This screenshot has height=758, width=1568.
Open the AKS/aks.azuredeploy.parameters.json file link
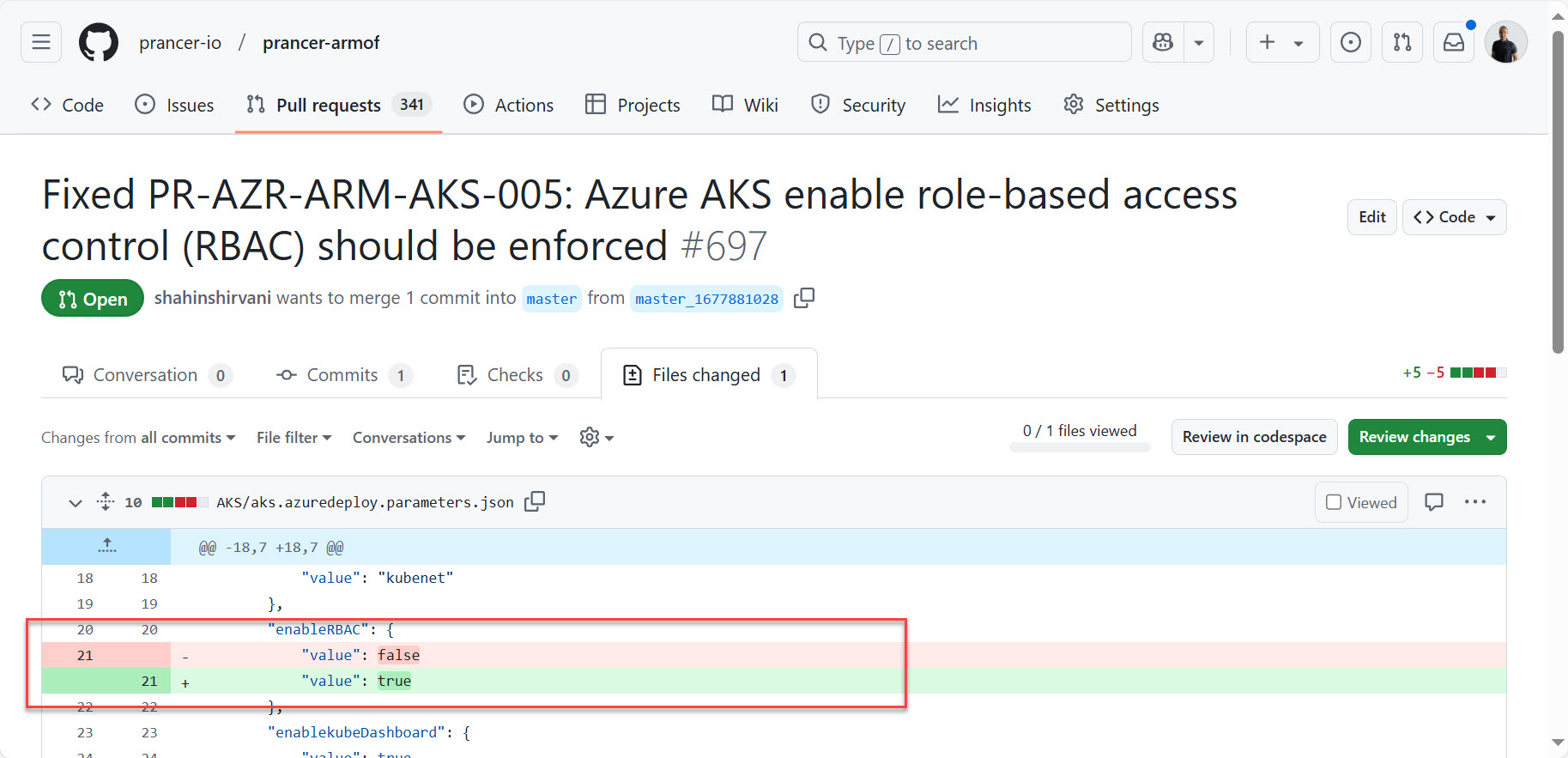[365, 502]
